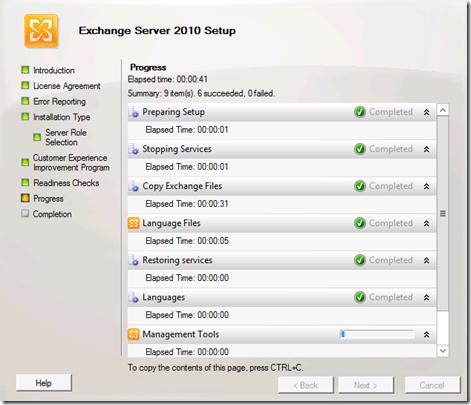The height and width of the screenshot is (405, 471).
Task: Click the Completed status for Languages
Action: click(391, 297)
